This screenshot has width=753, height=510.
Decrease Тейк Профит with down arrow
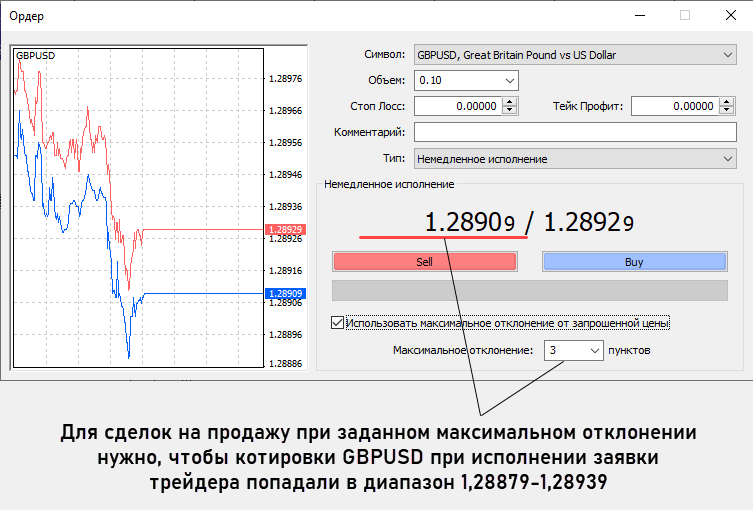[728, 111]
